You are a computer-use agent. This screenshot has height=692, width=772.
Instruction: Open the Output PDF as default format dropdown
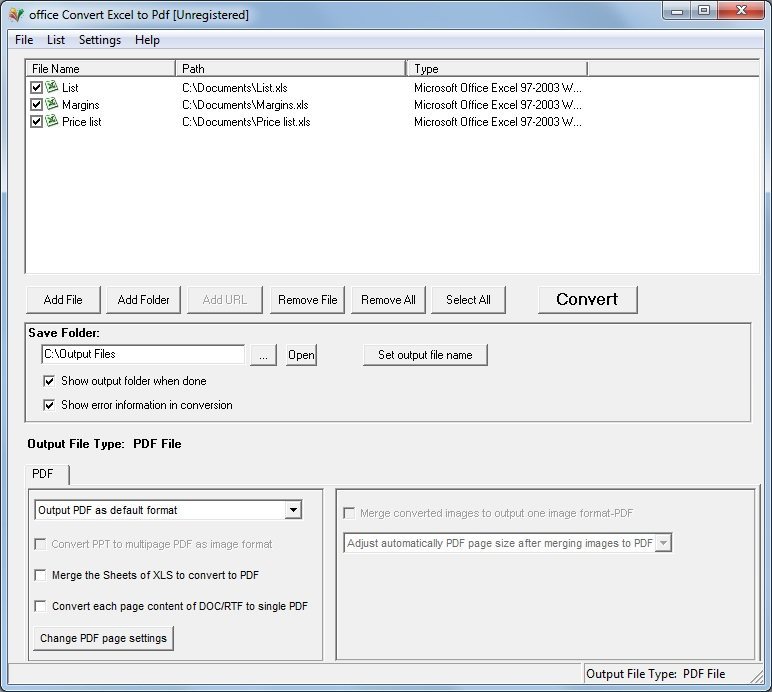[x=293, y=510]
